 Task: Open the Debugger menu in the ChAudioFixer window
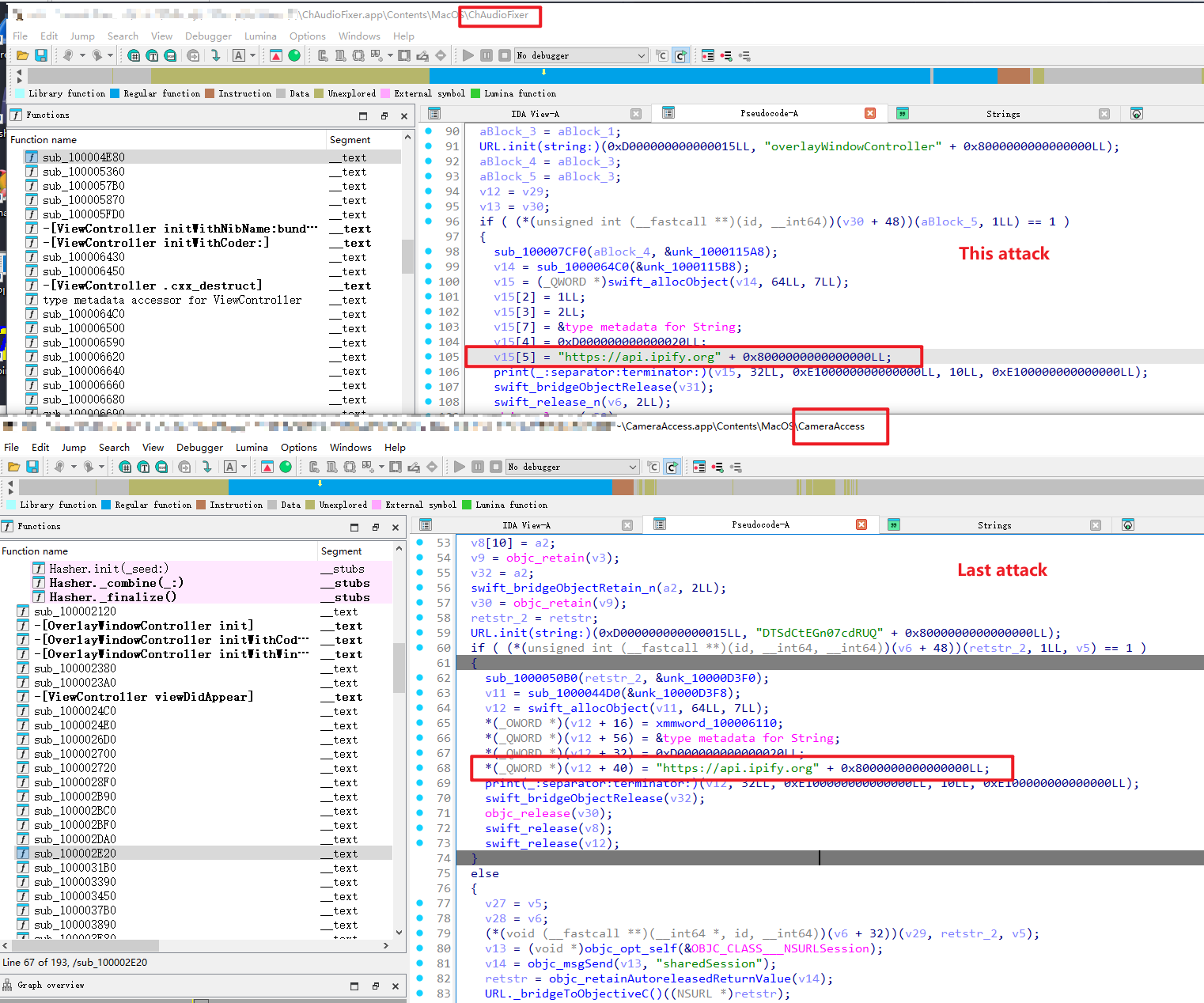coord(208,36)
